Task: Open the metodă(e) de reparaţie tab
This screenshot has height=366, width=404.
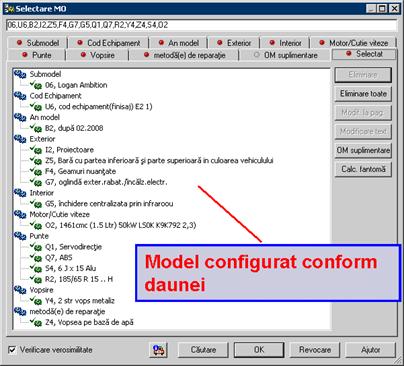Action: point(184,55)
